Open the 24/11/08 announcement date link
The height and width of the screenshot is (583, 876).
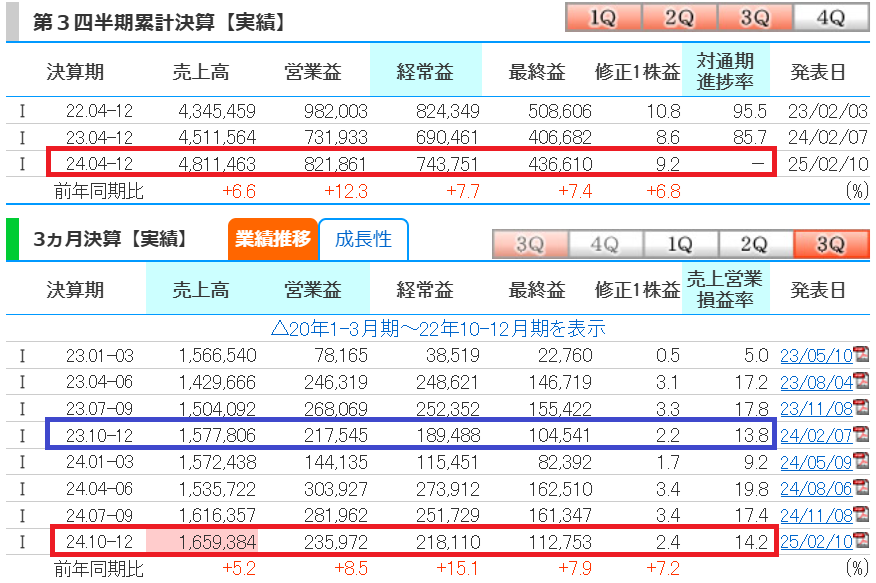click(816, 516)
